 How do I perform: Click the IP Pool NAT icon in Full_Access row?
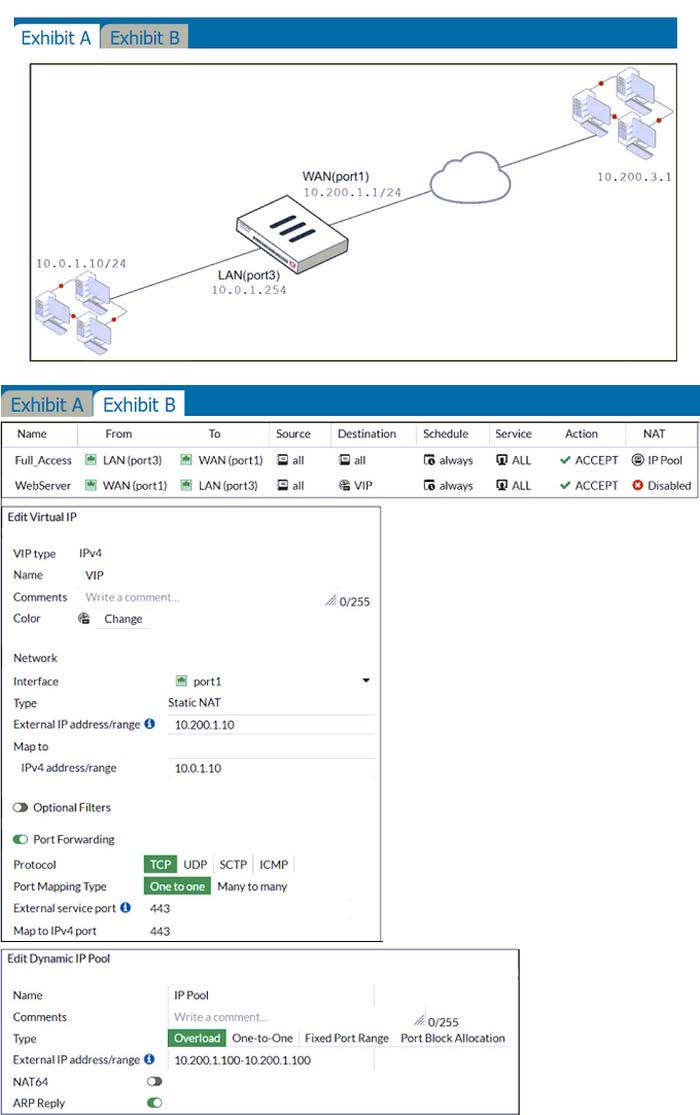(638, 461)
